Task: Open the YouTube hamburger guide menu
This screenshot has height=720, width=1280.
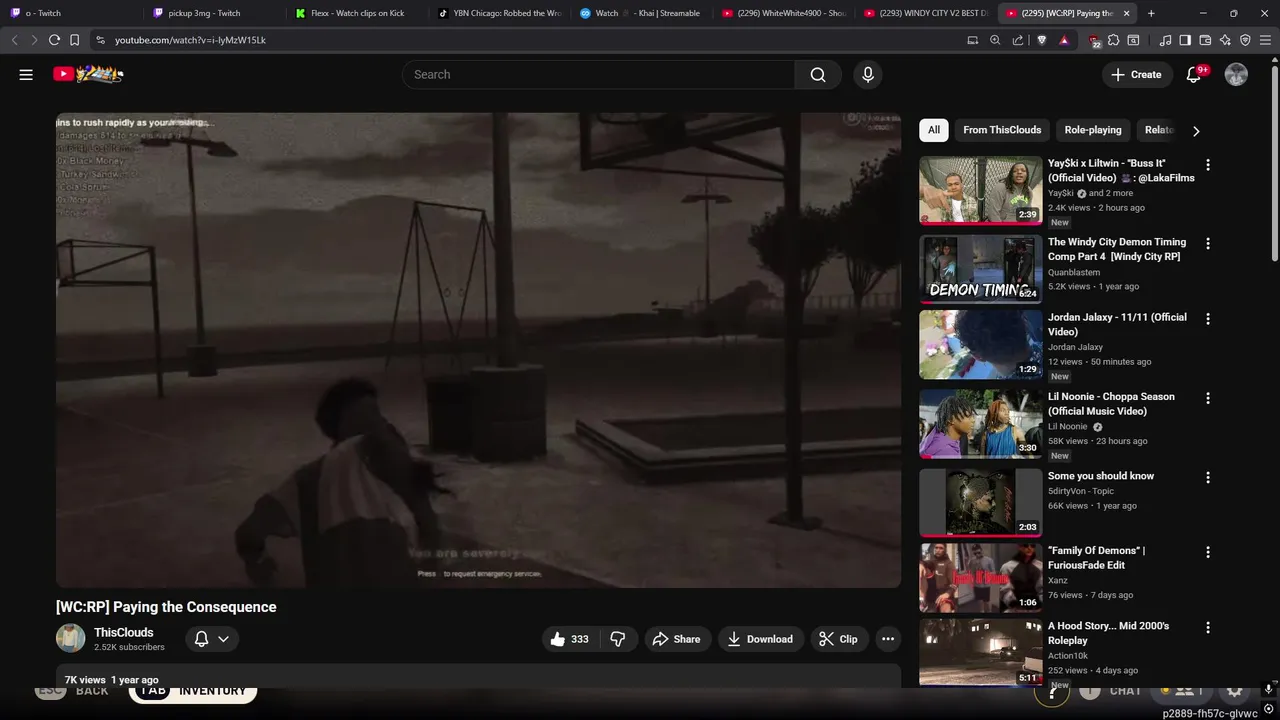Action: pyautogui.click(x=26, y=74)
